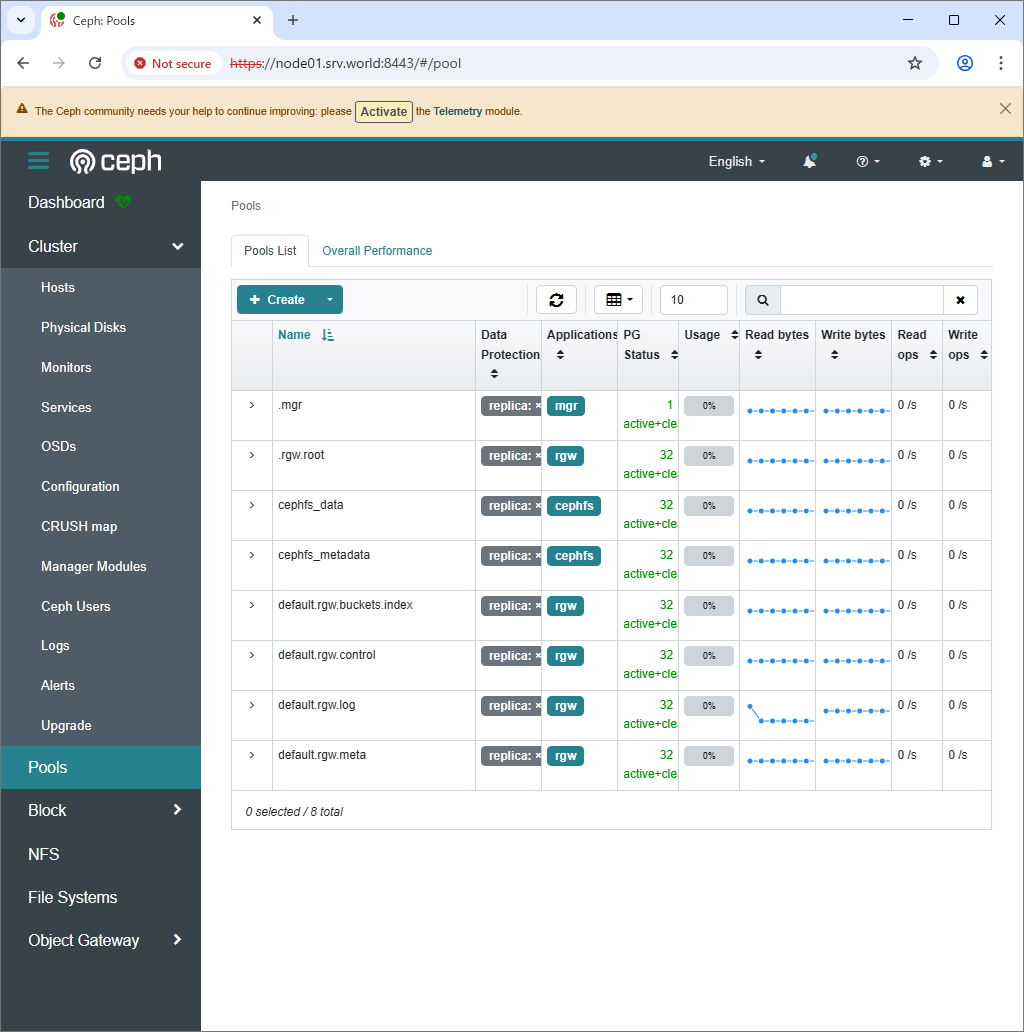The image size is (1024, 1032).
Task: Open the Create button dropdown arrow
Action: (x=330, y=299)
